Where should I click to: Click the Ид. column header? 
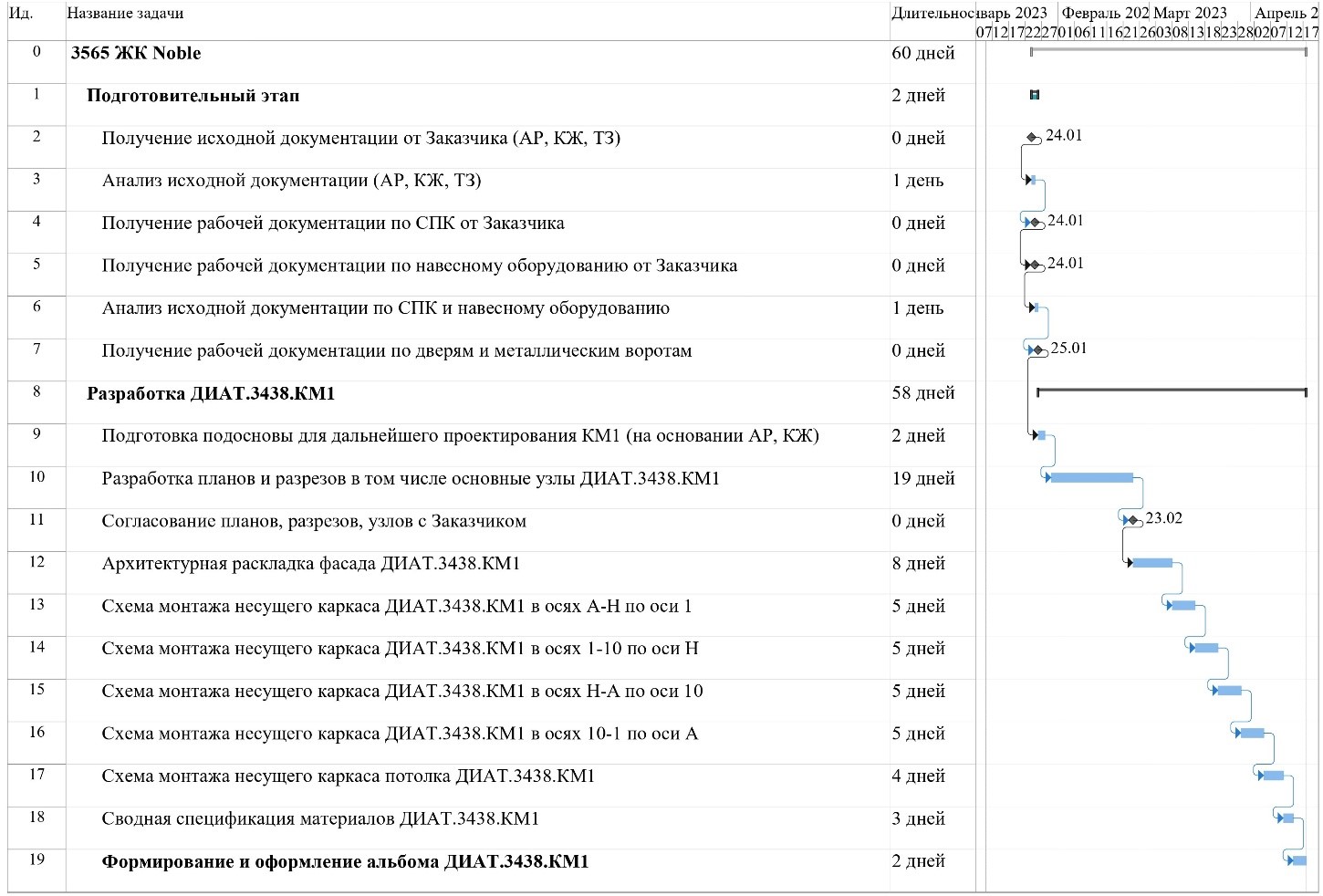(21, 14)
